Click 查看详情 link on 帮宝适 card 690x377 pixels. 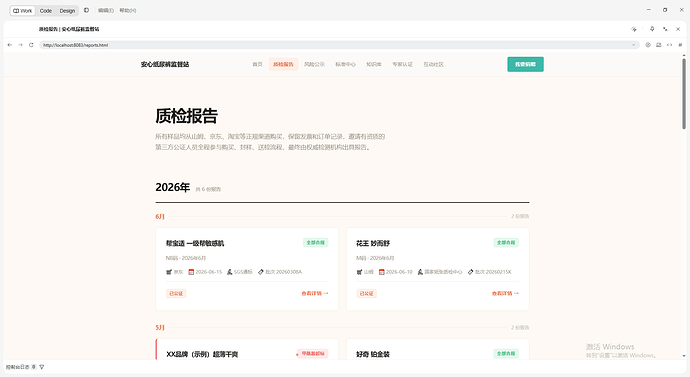click(x=315, y=293)
